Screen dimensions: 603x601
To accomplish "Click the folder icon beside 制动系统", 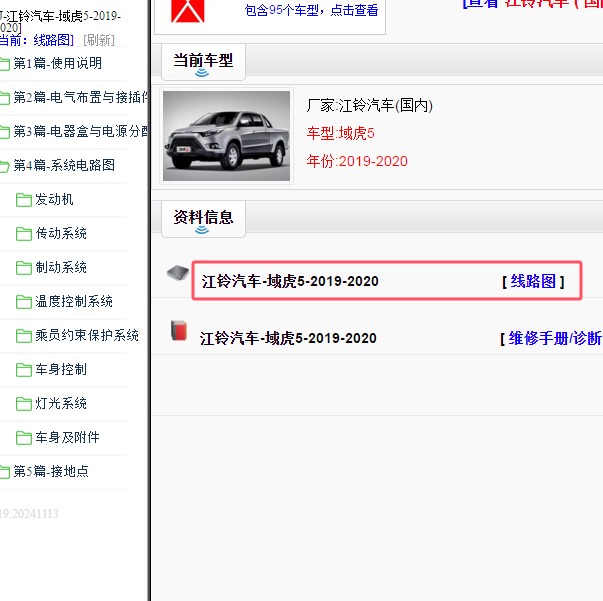I will pyautogui.click(x=24, y=268).
